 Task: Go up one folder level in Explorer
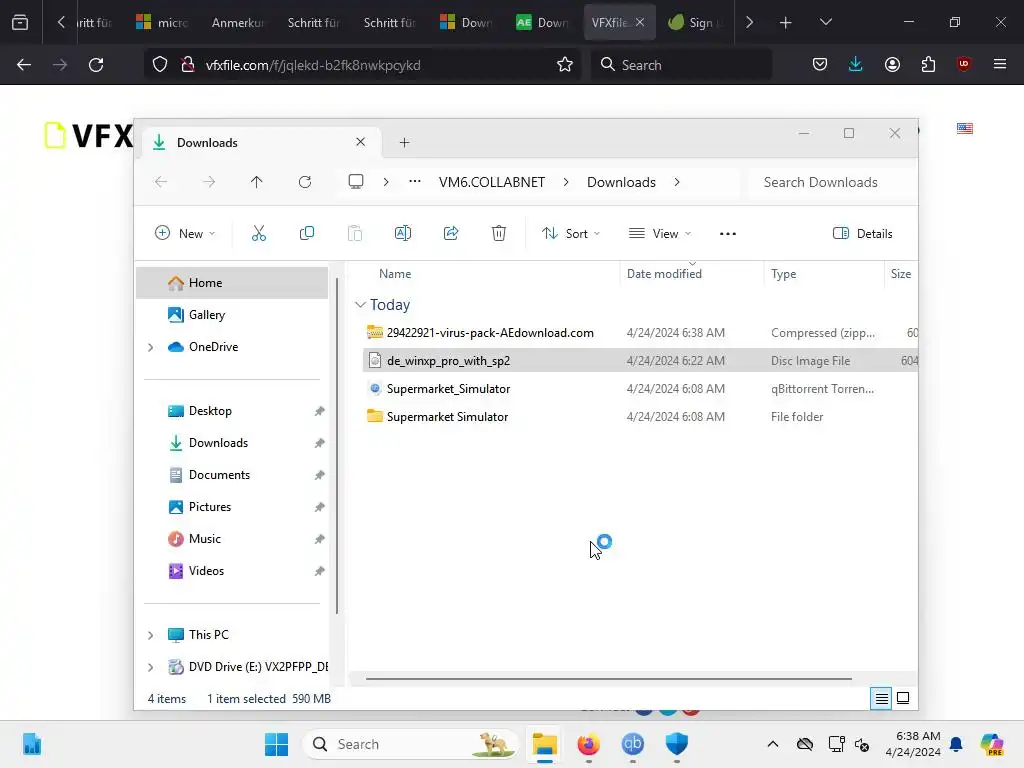point(257,182)
